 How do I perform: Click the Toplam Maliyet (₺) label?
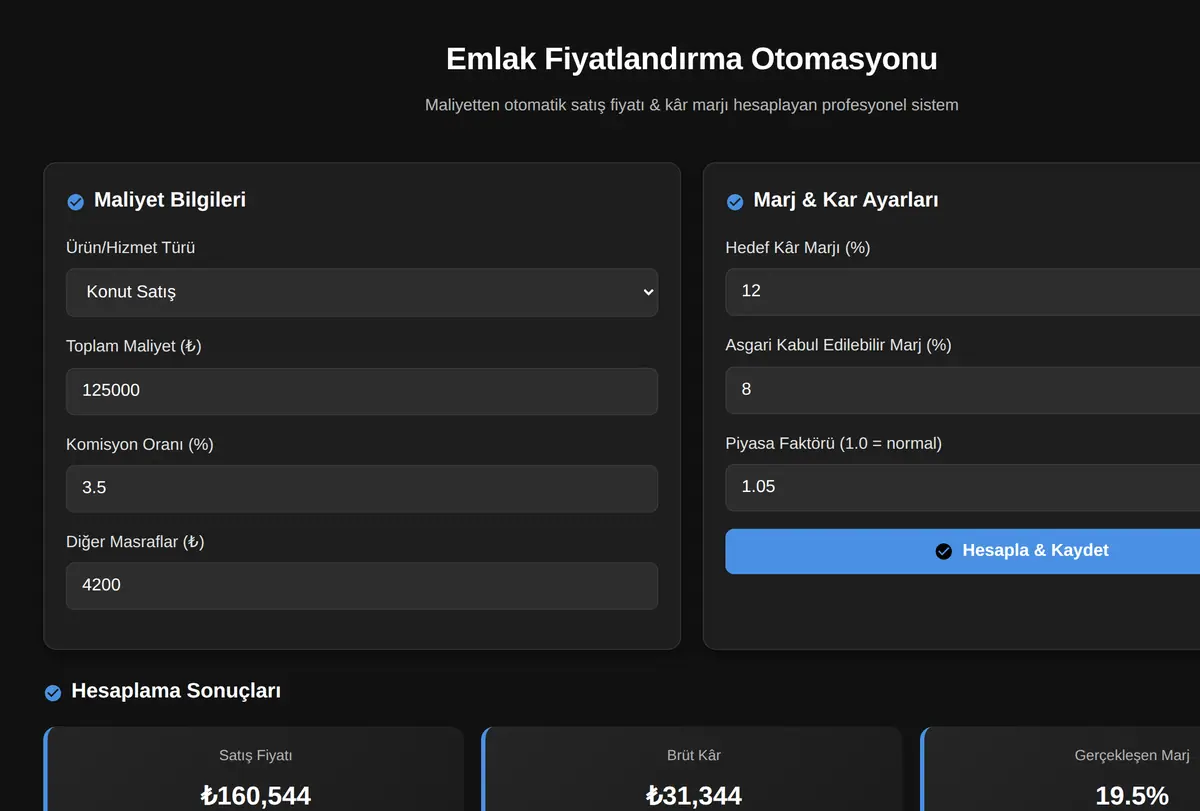point(134,347)
